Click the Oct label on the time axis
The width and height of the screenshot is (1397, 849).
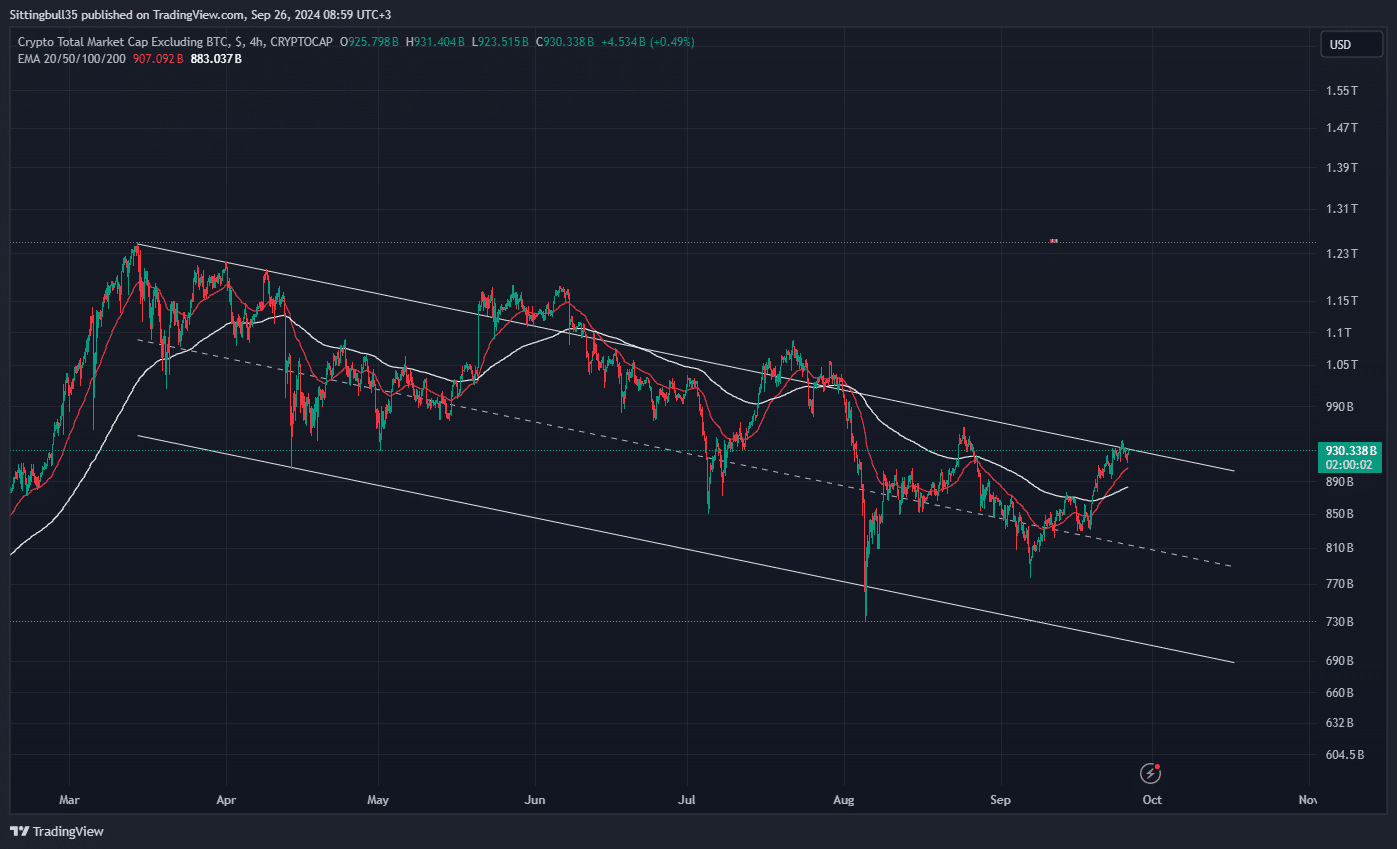click(x=1152, y=800)
